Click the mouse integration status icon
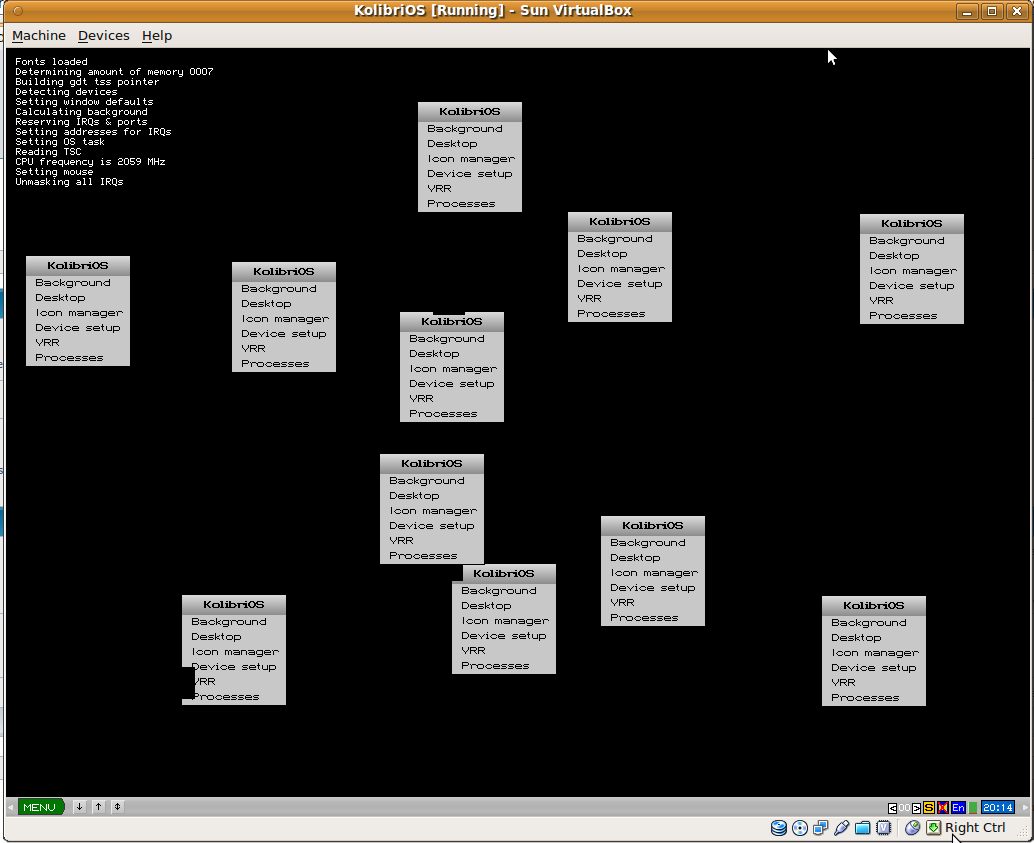Screen dimensions: 1034x843 pyautogui.click(x=912, y=828)
